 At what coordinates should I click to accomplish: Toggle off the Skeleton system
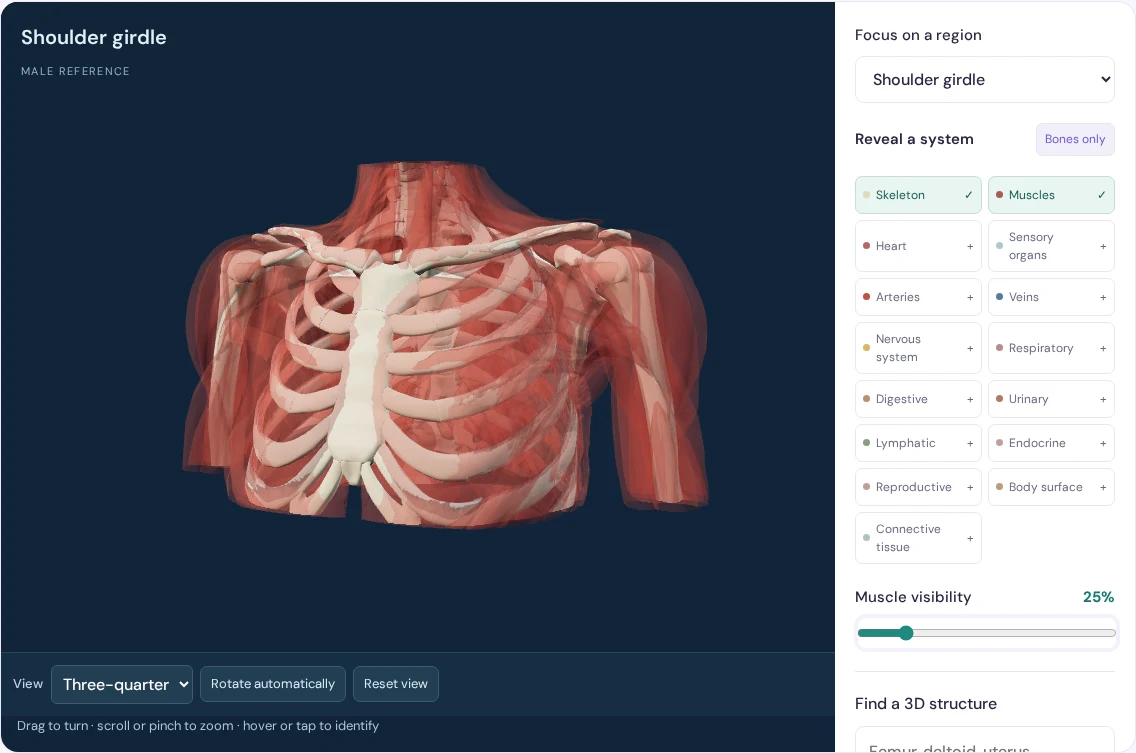pyautogui.click(x=918, y=195)
